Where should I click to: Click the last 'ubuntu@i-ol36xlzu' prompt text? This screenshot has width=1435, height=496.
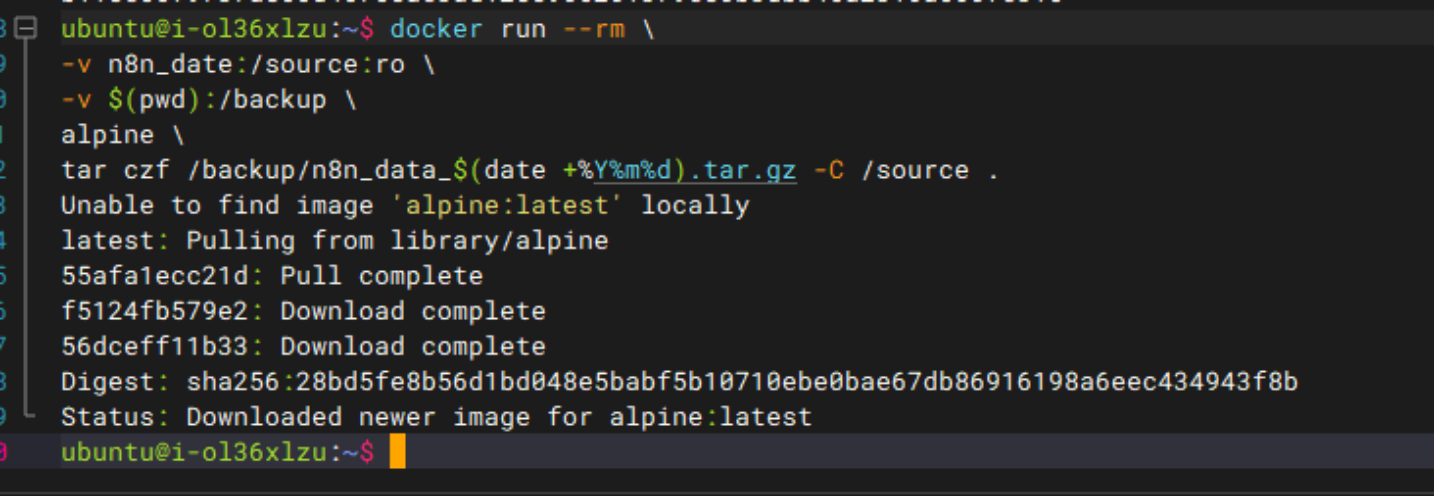pyautogui.click(x=194, y=452)
